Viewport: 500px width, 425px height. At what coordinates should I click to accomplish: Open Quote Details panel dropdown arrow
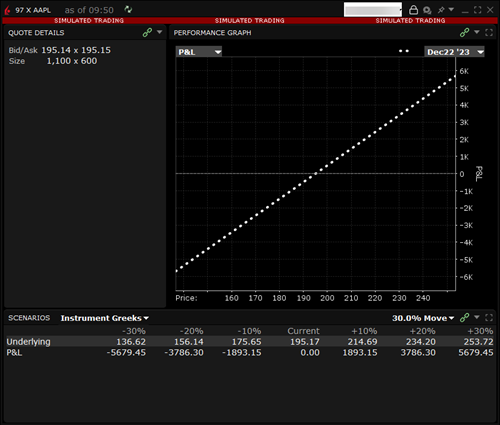[159, 32]
